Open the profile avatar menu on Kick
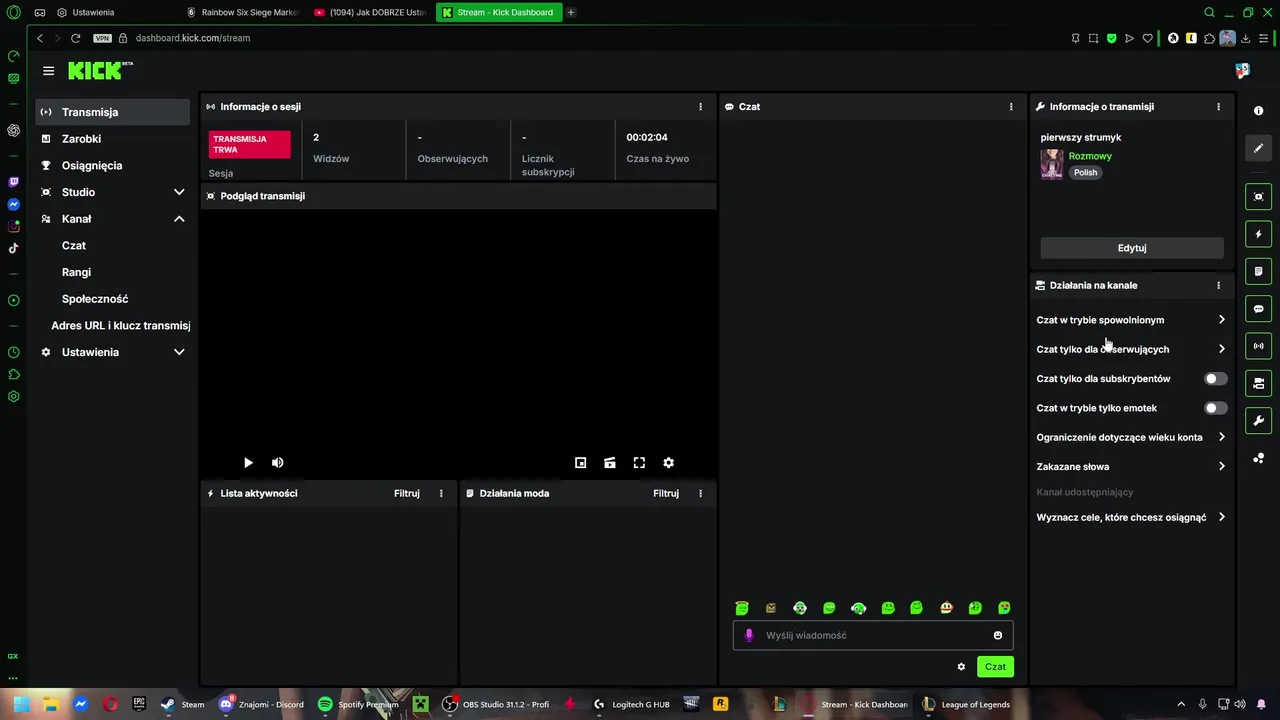1280x720 pixels. tap(1242, 71)
